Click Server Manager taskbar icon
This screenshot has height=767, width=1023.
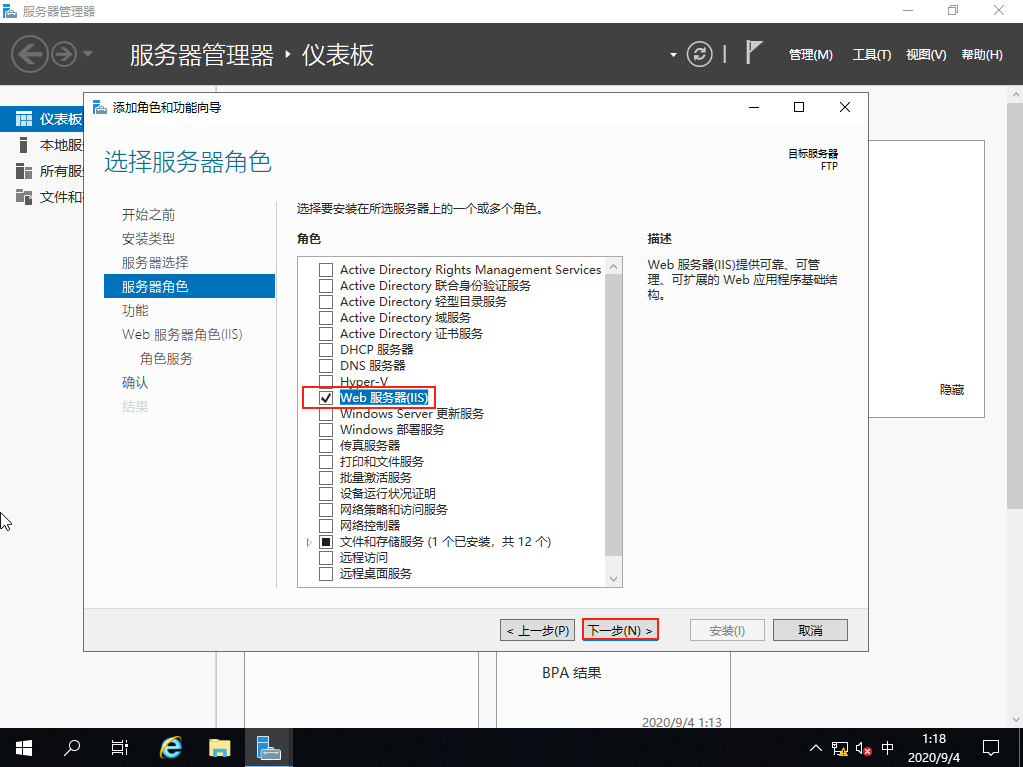tap(268, 747)
